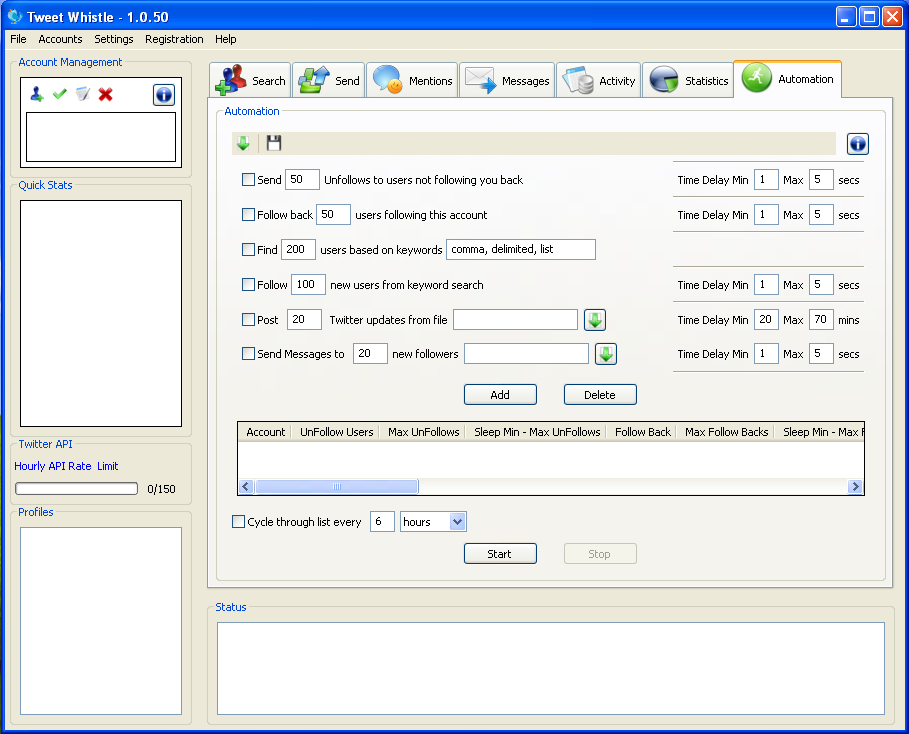Click the cycle interval field showing 6
This screenshot has height=734, width=909.
click(x=383, y=521)
